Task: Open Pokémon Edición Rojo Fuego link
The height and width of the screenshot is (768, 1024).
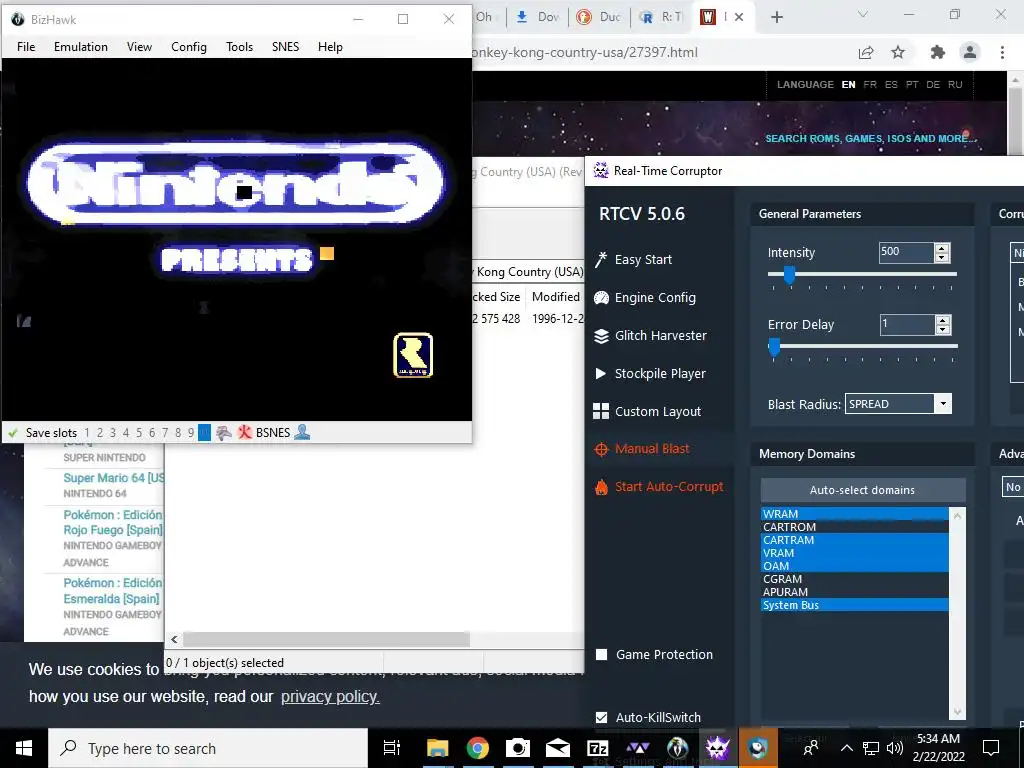Action: (x=113, y=522)
